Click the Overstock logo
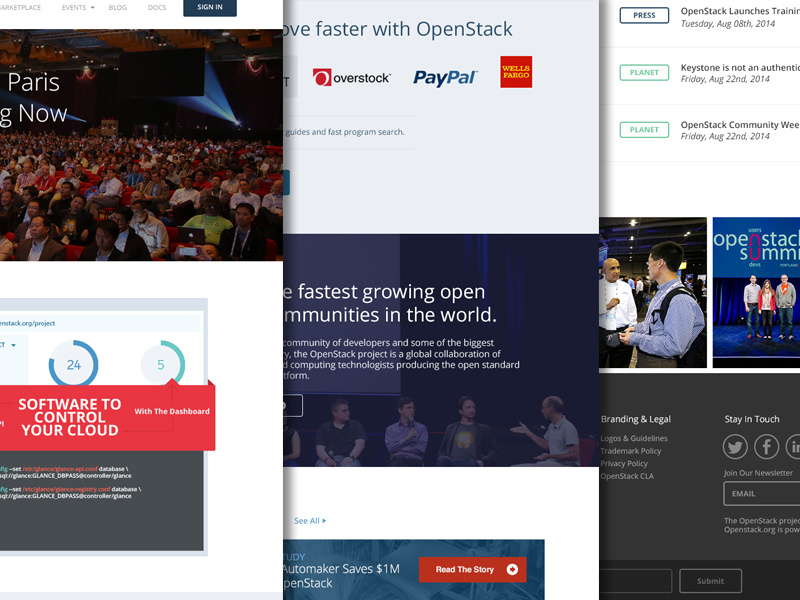Viewport: 800px width, 600px height. pos(352,78)
